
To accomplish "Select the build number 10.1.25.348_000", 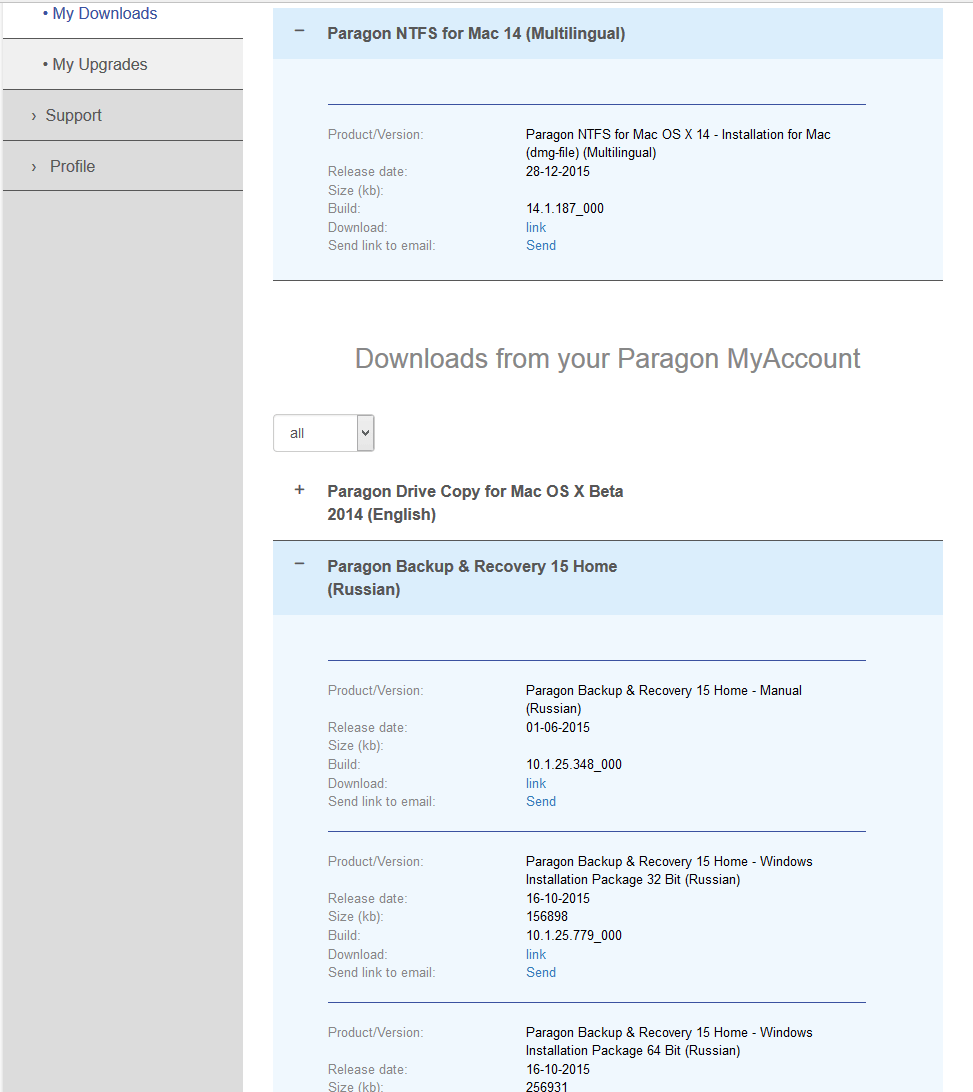I will pos(574,765).
